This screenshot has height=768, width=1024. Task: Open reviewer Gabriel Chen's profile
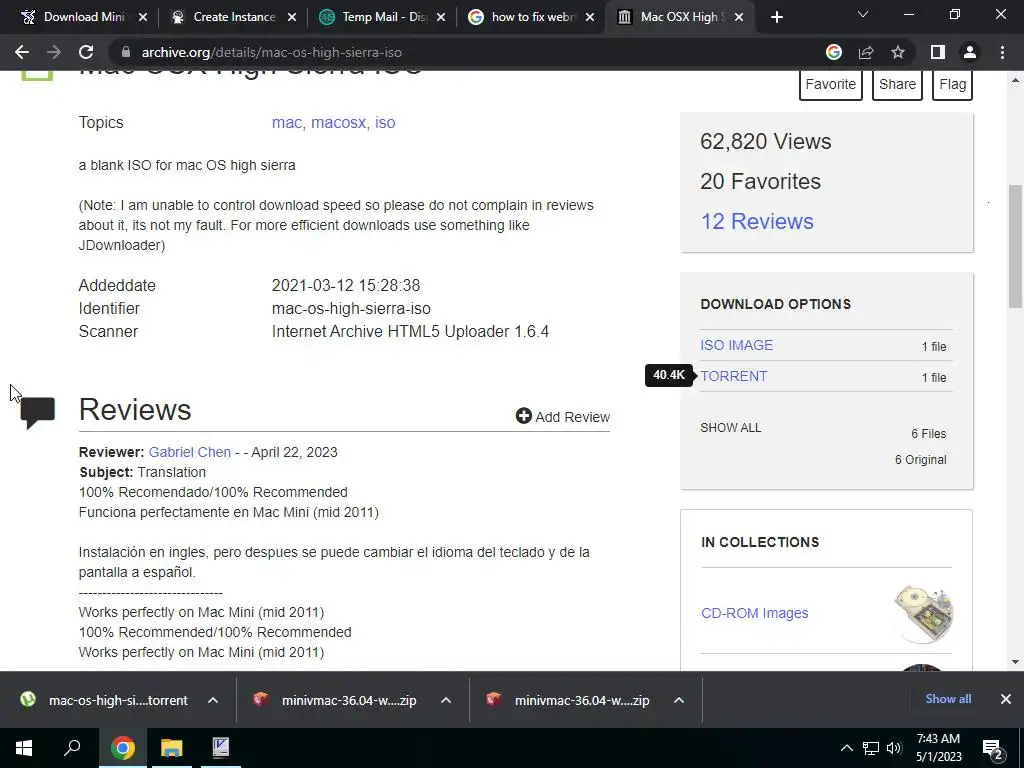(x=189, y=452)
